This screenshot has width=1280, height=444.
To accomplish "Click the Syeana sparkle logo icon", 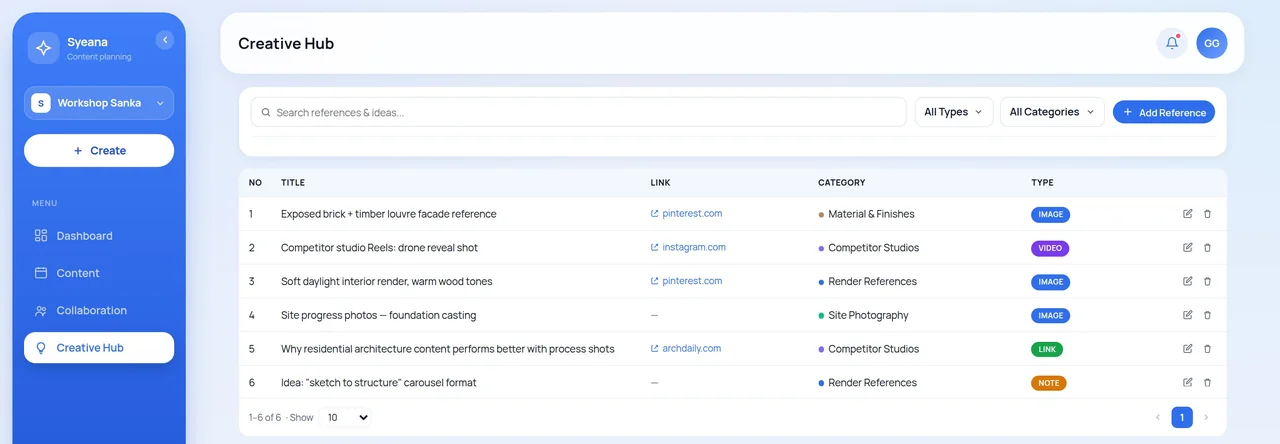I will click(x=44, y=48).
